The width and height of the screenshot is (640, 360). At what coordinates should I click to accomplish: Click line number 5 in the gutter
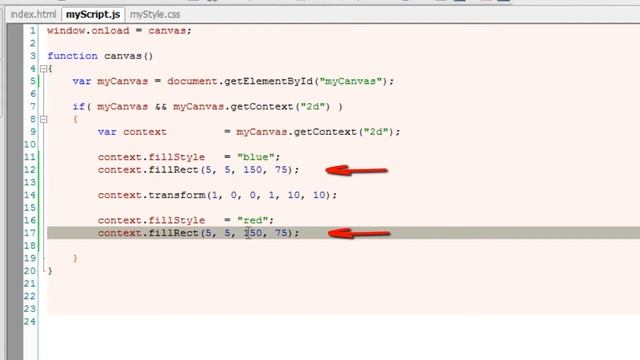[x=33, y=81]
